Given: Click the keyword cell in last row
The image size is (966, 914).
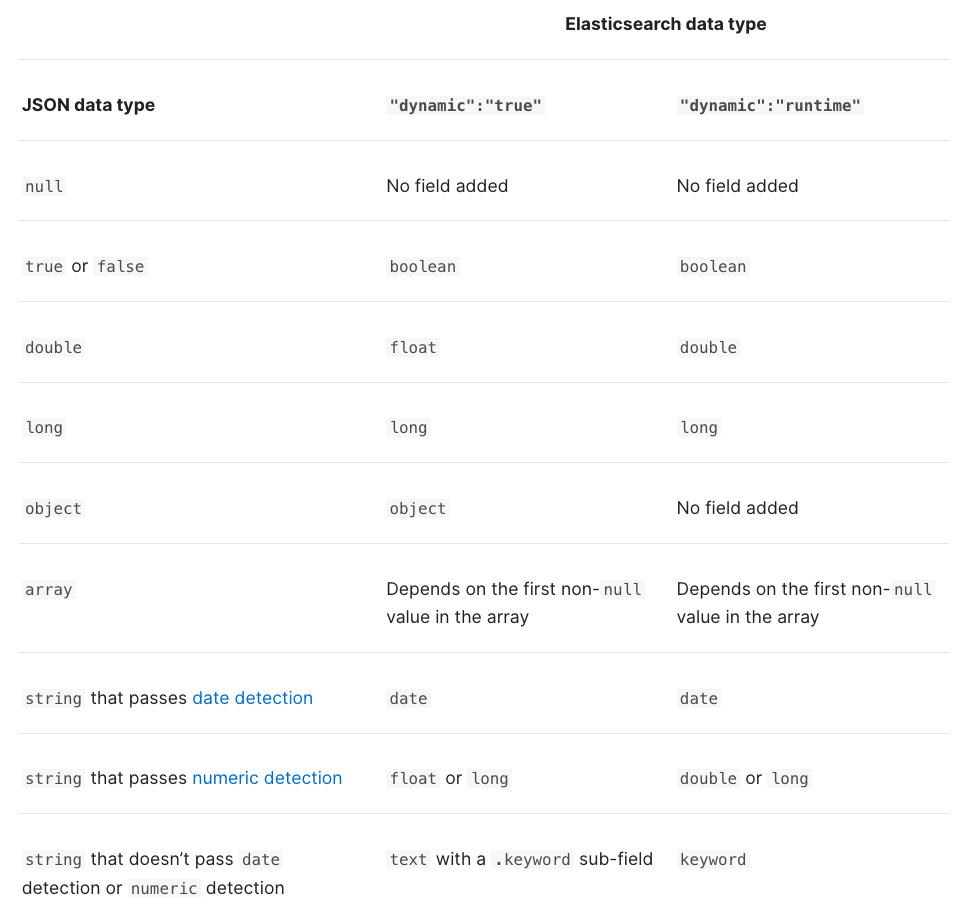Looking at the screenshot, I should tap(713, 859).
